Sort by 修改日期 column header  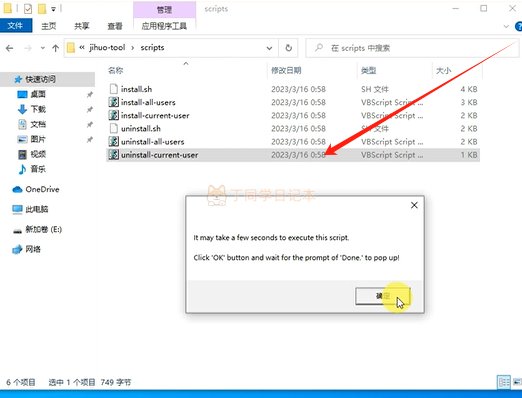tap(286, 70)
